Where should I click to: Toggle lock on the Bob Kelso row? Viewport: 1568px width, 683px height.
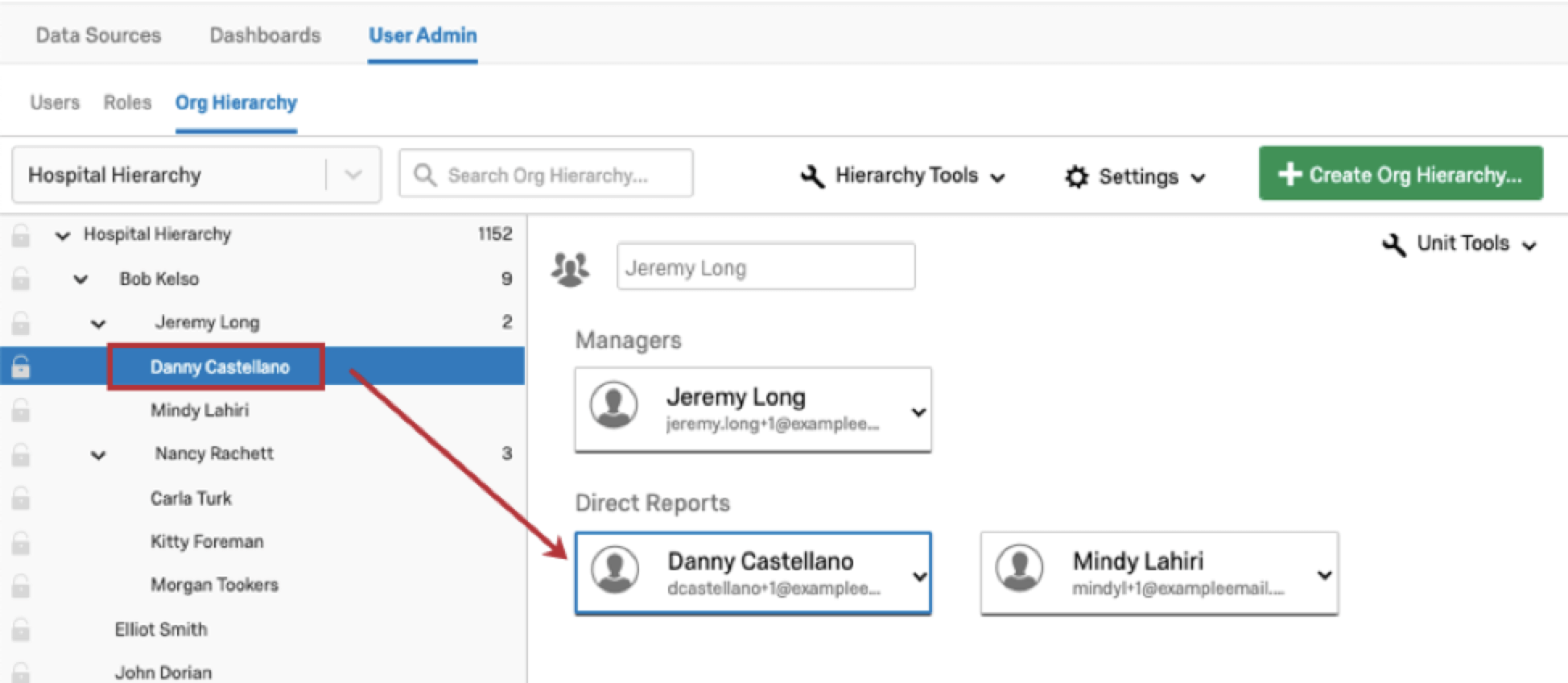(x=21, y=279)
